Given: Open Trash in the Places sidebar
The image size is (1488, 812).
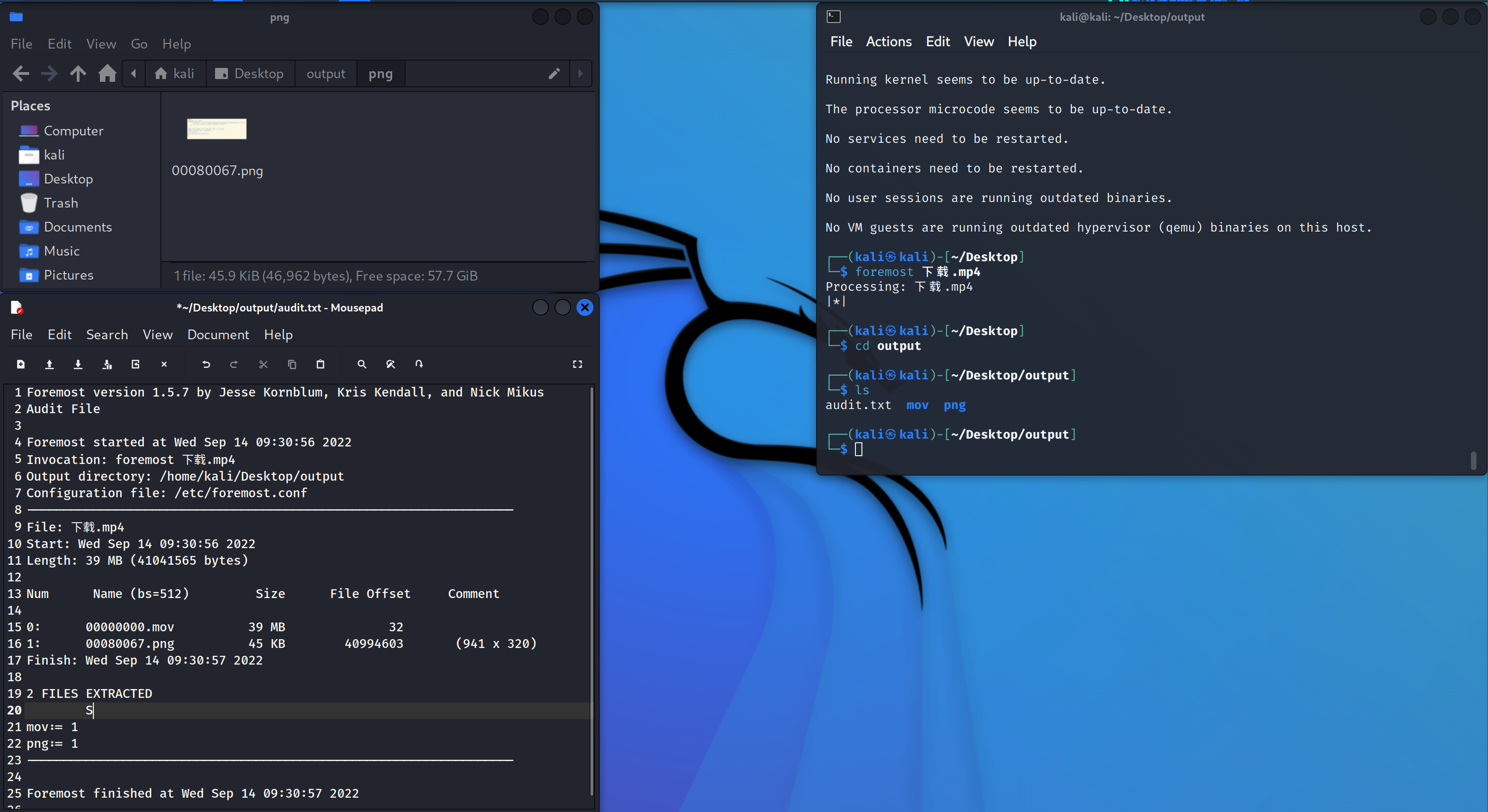Looking at the screenshot, I should pyautogui.click(x=61, y=203).
